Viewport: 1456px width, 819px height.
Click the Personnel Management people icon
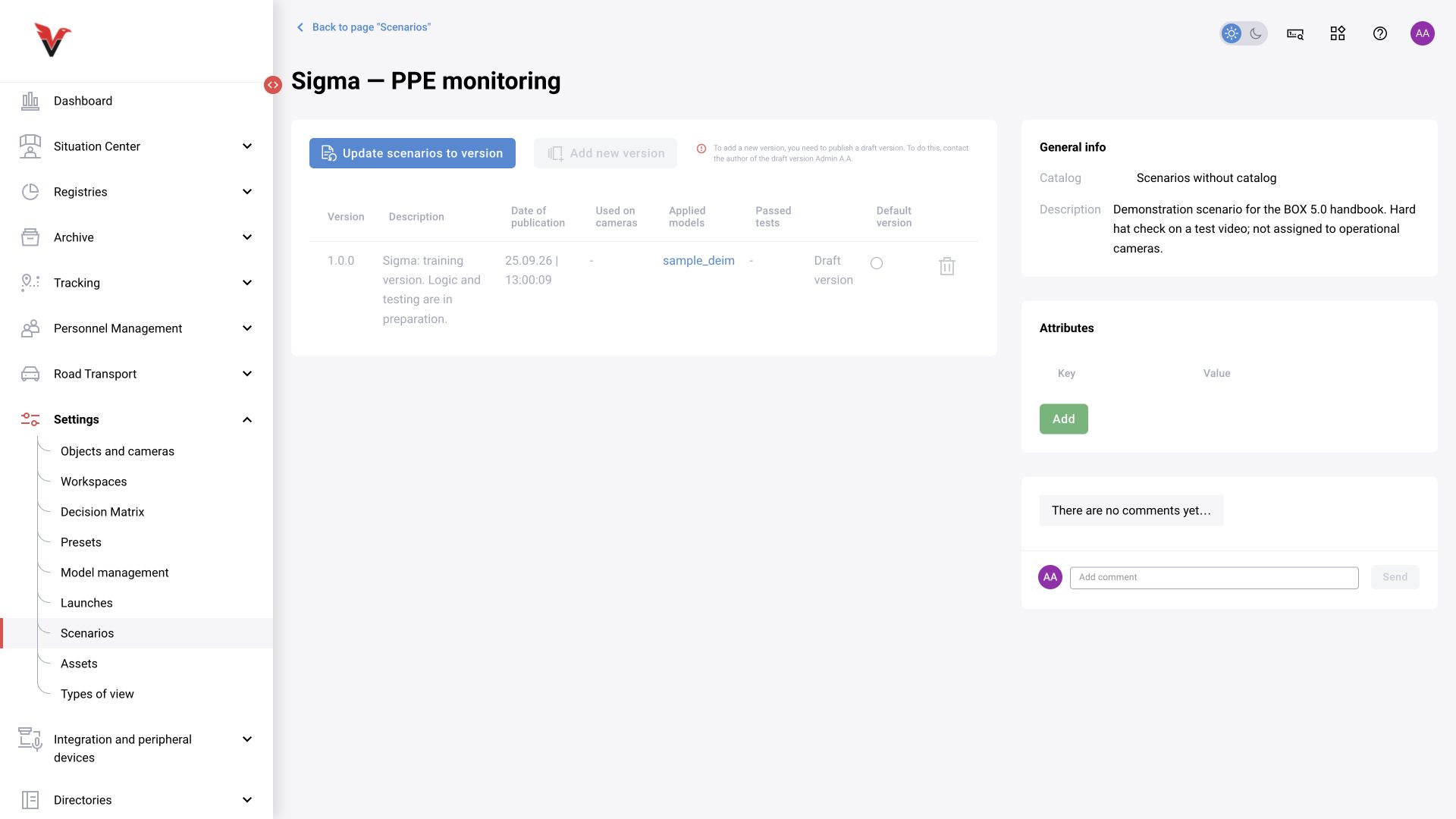pos(30,328)
